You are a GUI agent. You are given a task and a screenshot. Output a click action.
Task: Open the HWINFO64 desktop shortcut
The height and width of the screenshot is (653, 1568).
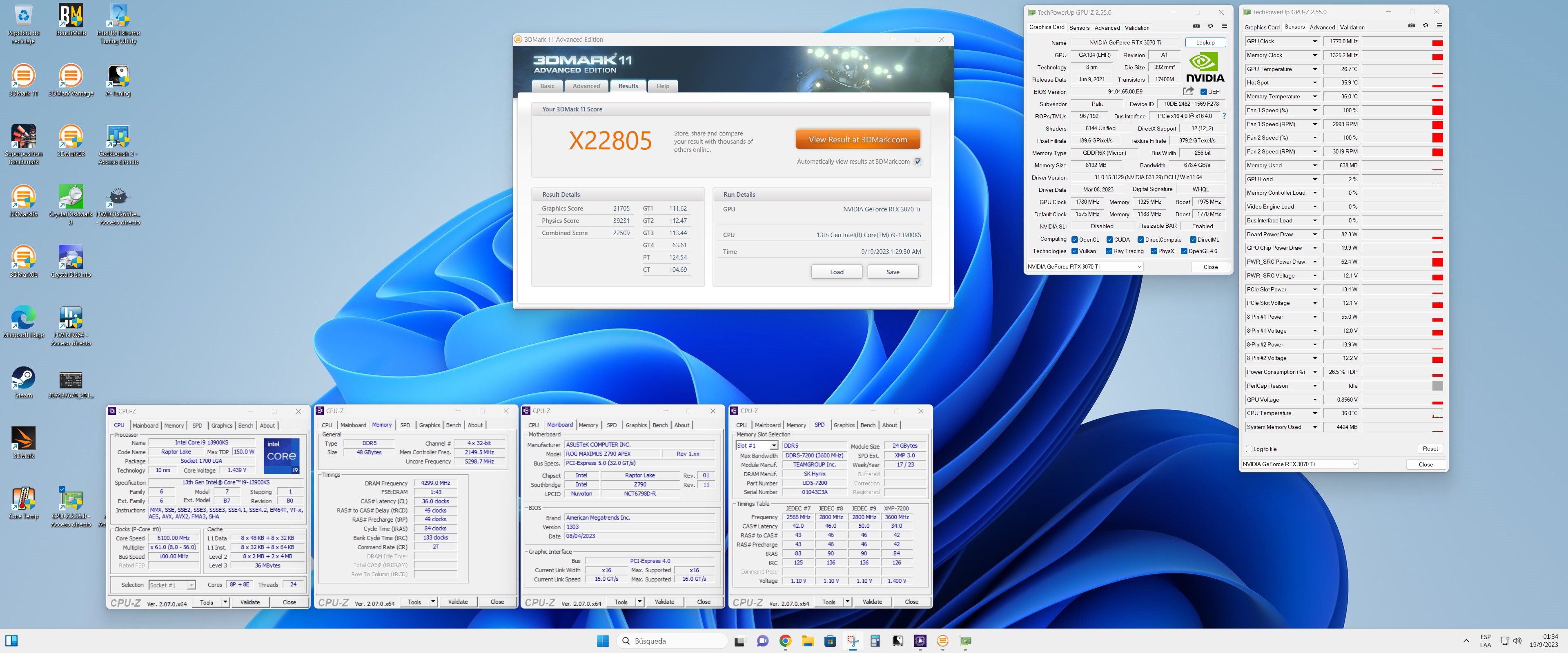[71, 326]
